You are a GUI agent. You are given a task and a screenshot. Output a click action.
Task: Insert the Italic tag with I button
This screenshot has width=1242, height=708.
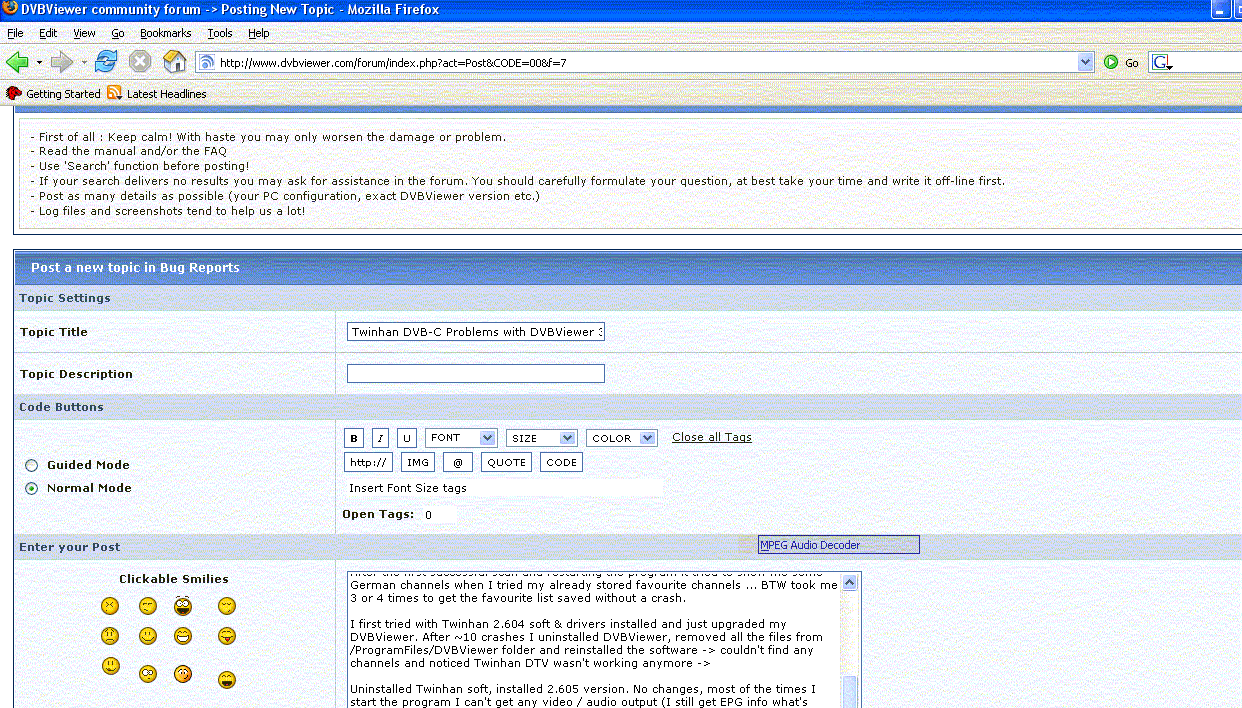[x=380, y=438]
